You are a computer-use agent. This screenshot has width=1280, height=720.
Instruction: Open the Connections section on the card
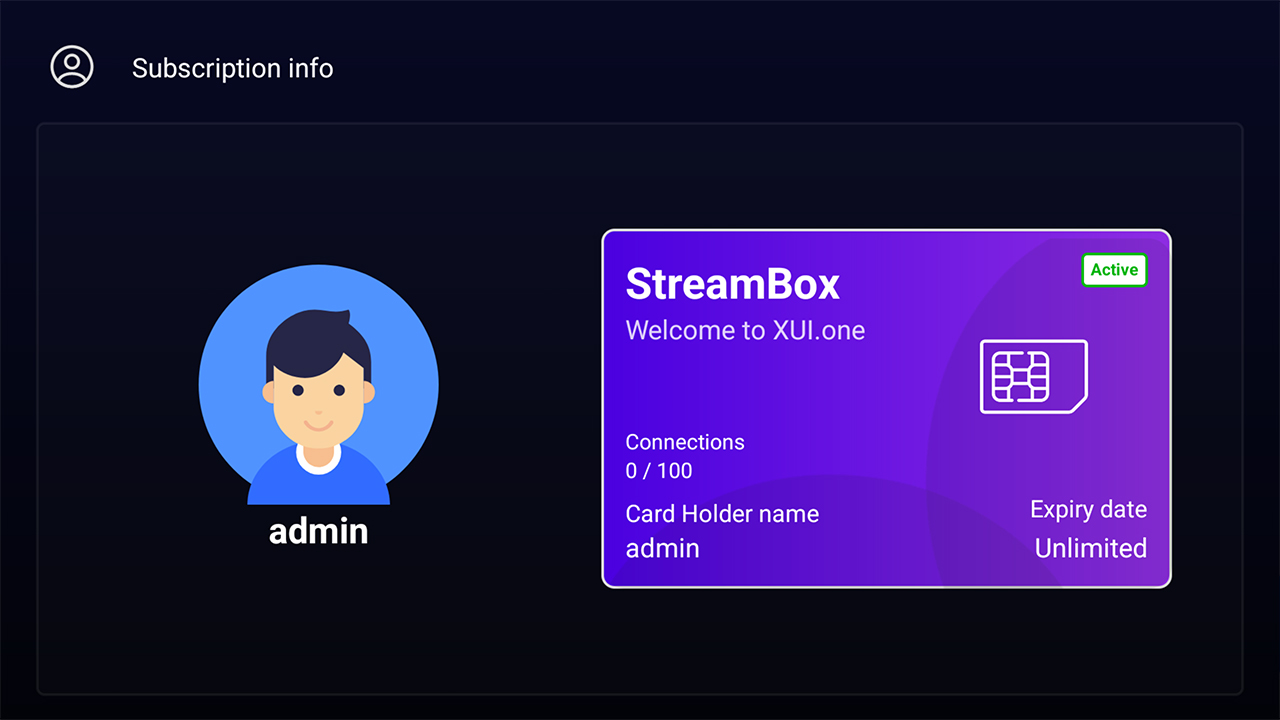coord(684,442)
